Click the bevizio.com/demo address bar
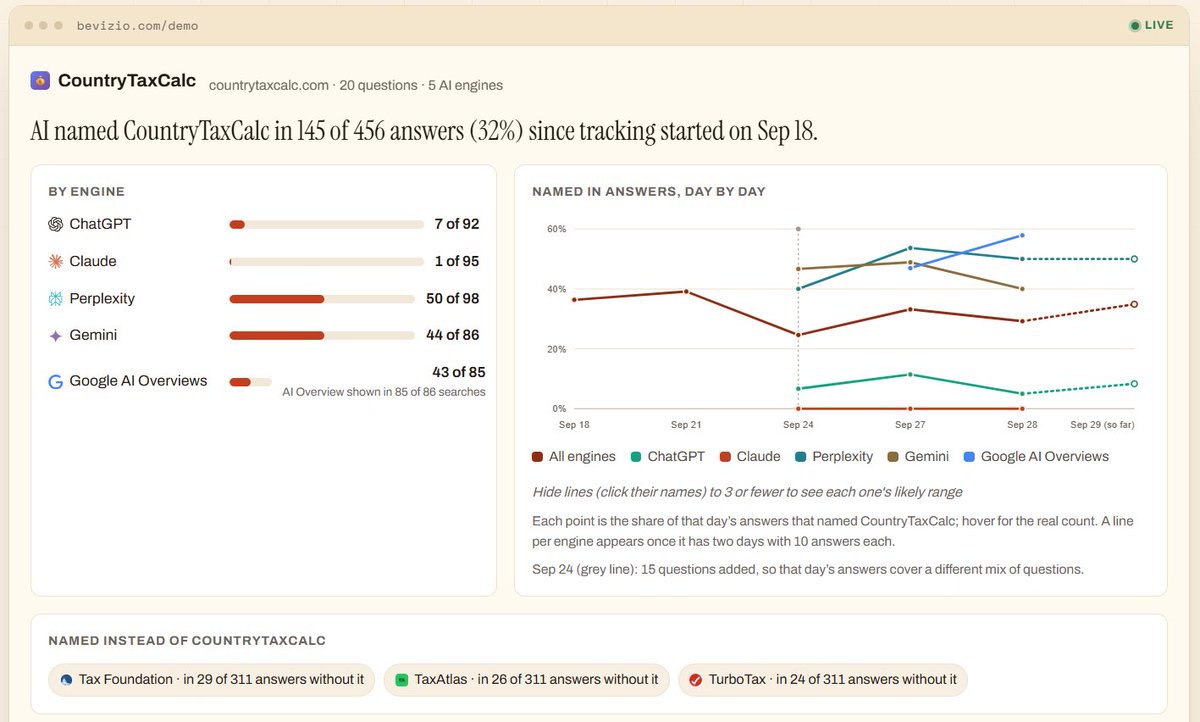Screen dimensions: 1200x722 [138, 25]
